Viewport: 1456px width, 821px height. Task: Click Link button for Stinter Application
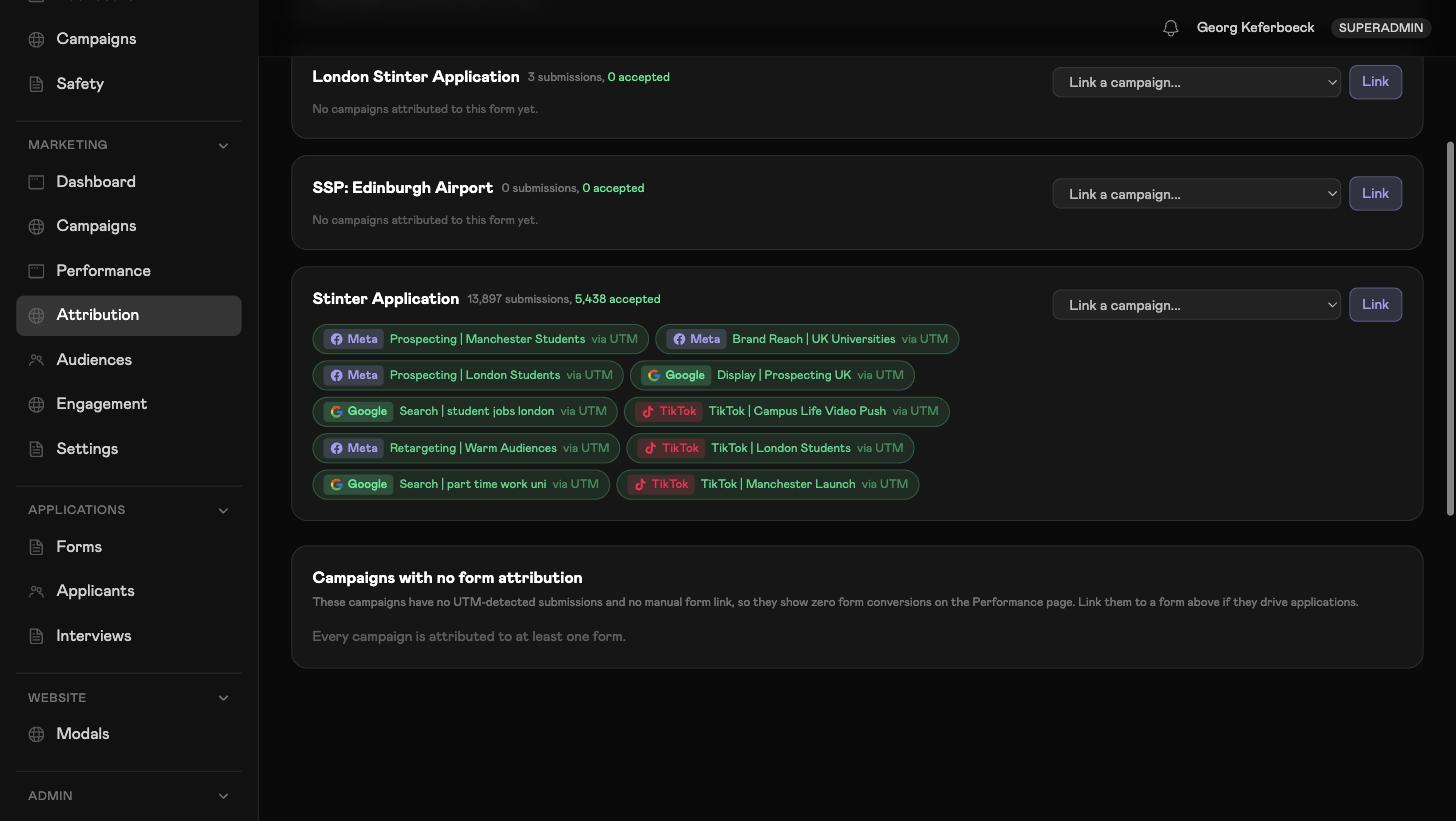tap(1375, 304)
